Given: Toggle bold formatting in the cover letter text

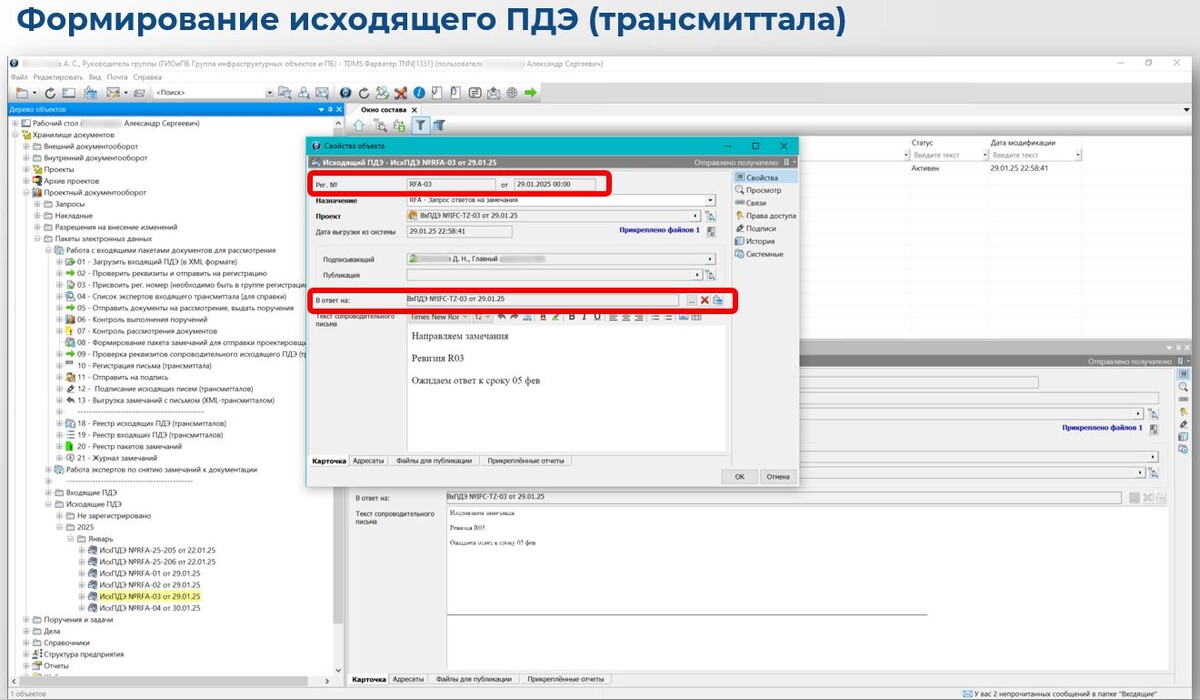Looking at the screenshot, I should tap(572, 319).
